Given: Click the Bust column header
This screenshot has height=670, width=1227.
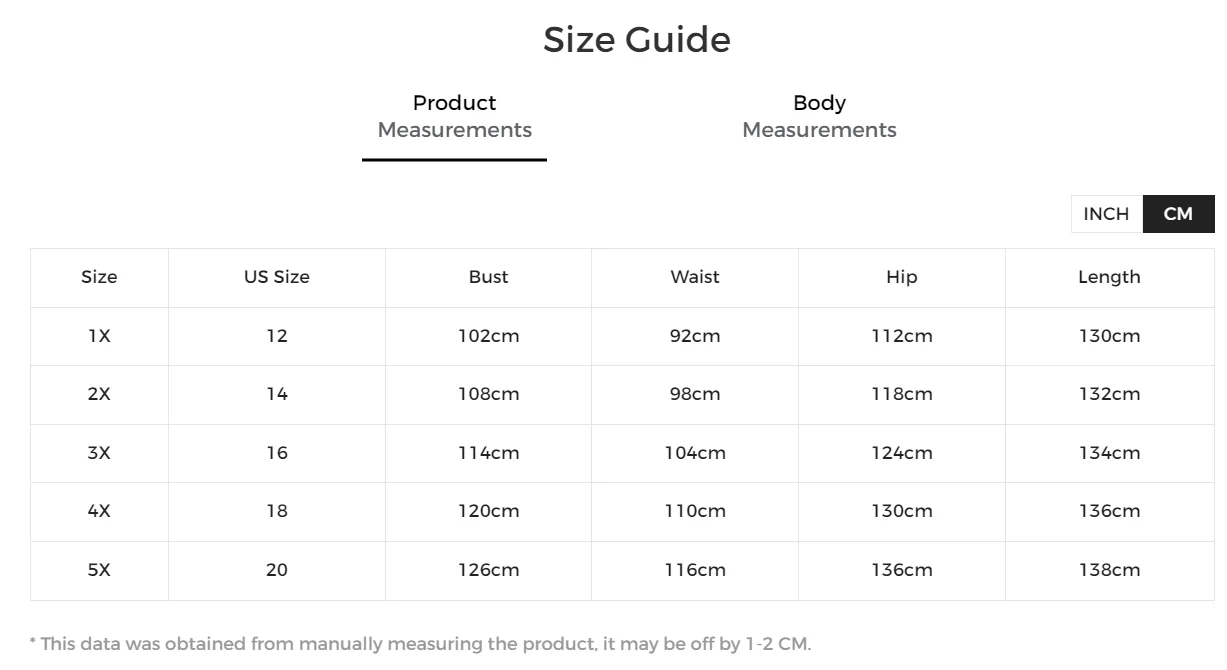Looking at the screenshot, I should [x=488, y=278].
